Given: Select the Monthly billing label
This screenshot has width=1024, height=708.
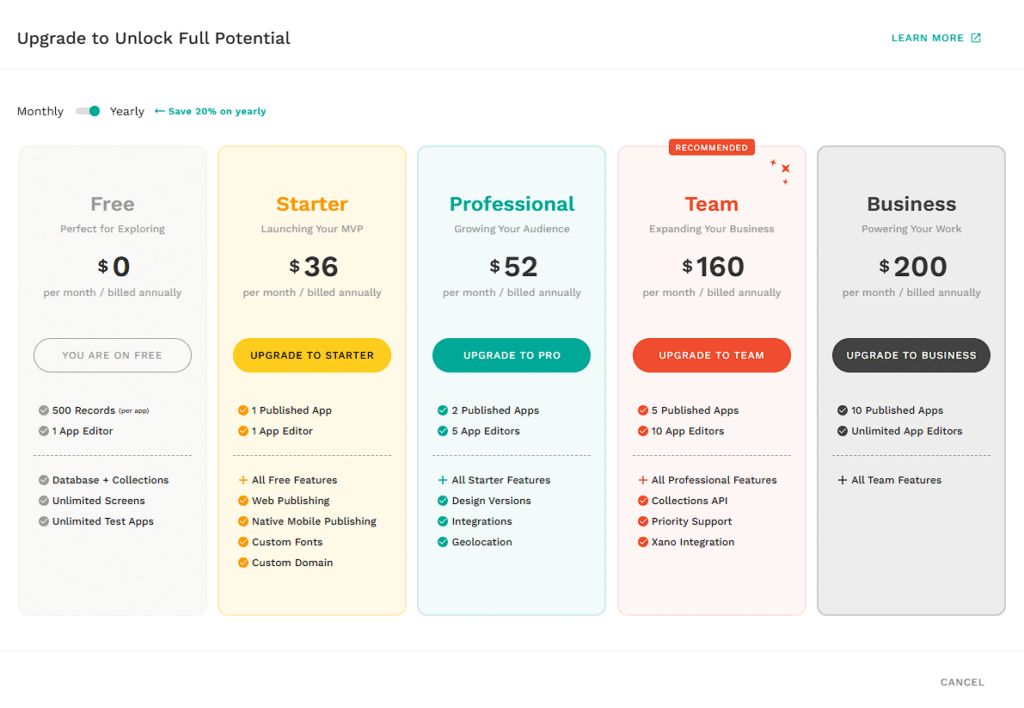Looking at the screenshot, I should coord(40,111).
